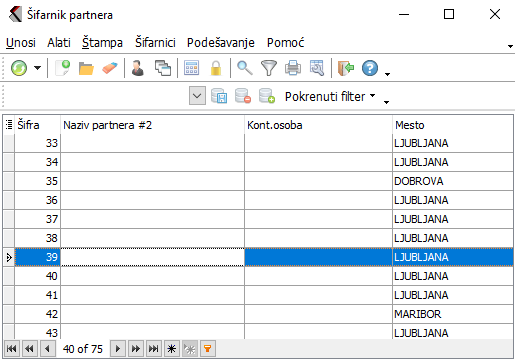This screenshot has height=361, width=515.
Task: Select row with Šifra 42 MARIBOR
Action: (x=258, y=314)
